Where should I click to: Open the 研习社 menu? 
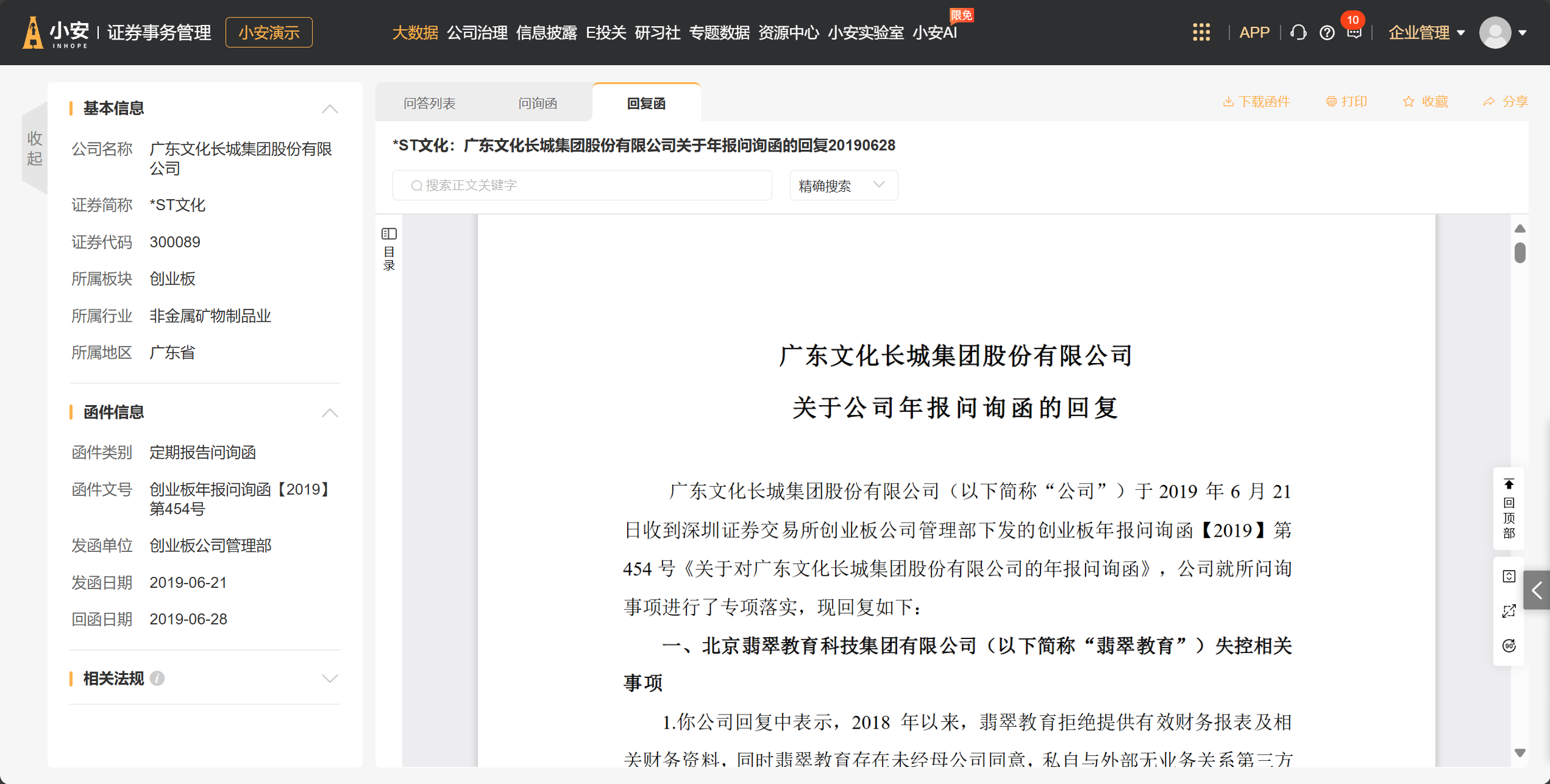pos(657,33)
